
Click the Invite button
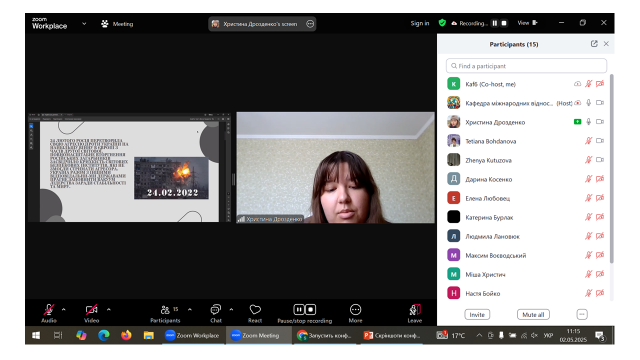point(477,315)
